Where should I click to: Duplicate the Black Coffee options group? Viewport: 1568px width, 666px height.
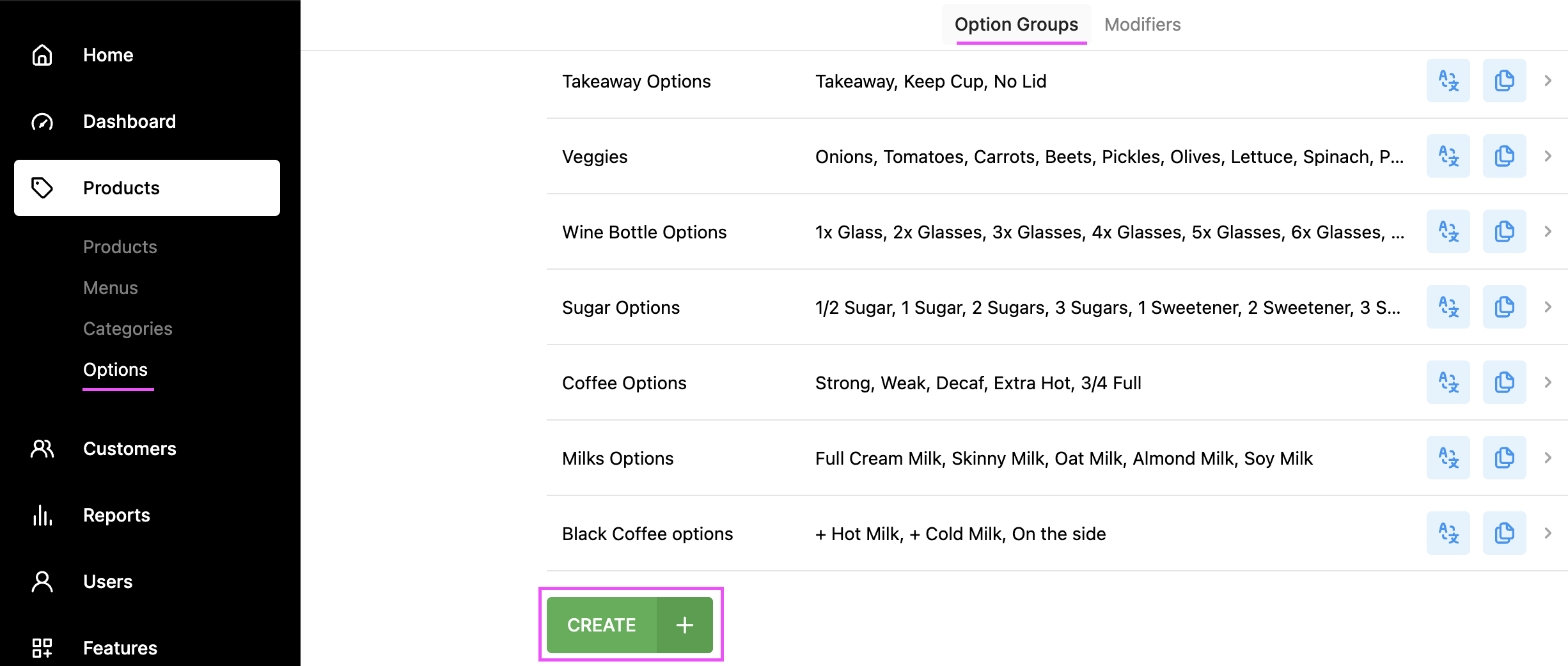click(1504, 533)
